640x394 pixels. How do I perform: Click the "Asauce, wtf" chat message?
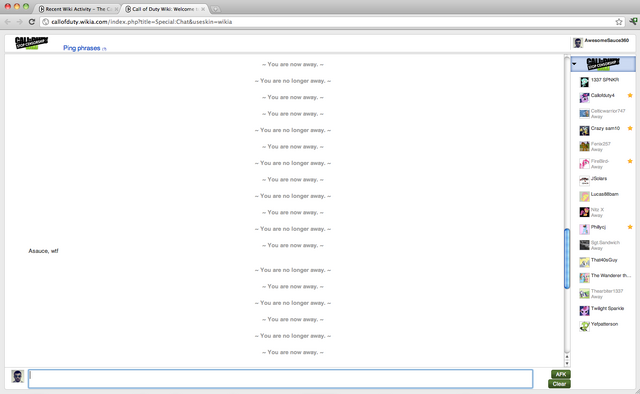point(43,251)
